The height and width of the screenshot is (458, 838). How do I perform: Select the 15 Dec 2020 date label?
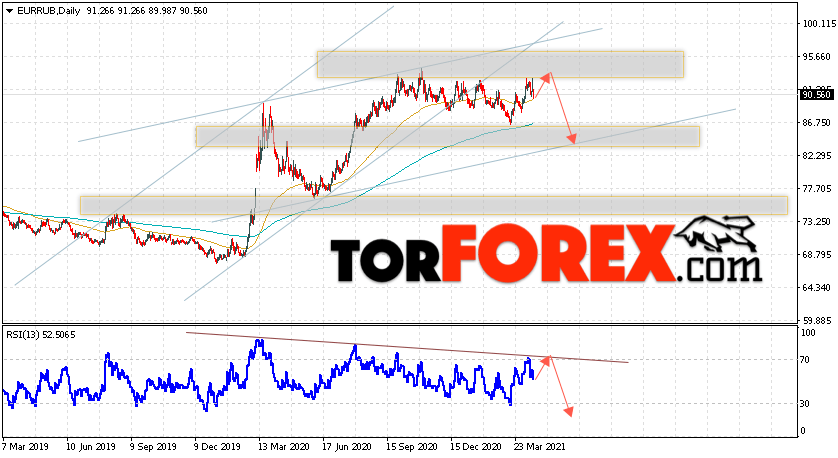click(476, 446)
